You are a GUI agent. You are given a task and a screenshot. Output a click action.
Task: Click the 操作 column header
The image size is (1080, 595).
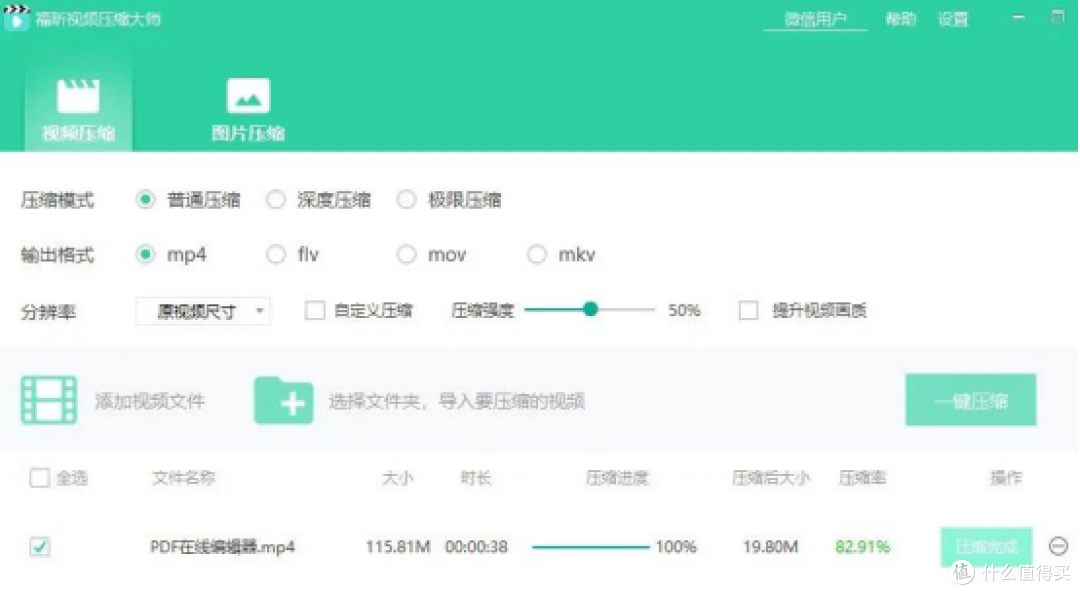coord(1006,478)
